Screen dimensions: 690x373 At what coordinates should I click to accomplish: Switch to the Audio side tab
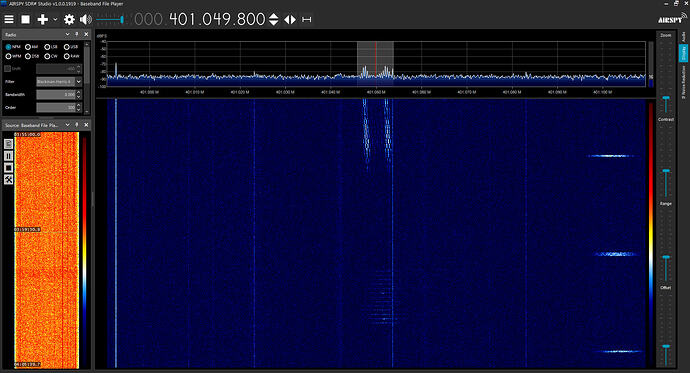tap(683, 37)
